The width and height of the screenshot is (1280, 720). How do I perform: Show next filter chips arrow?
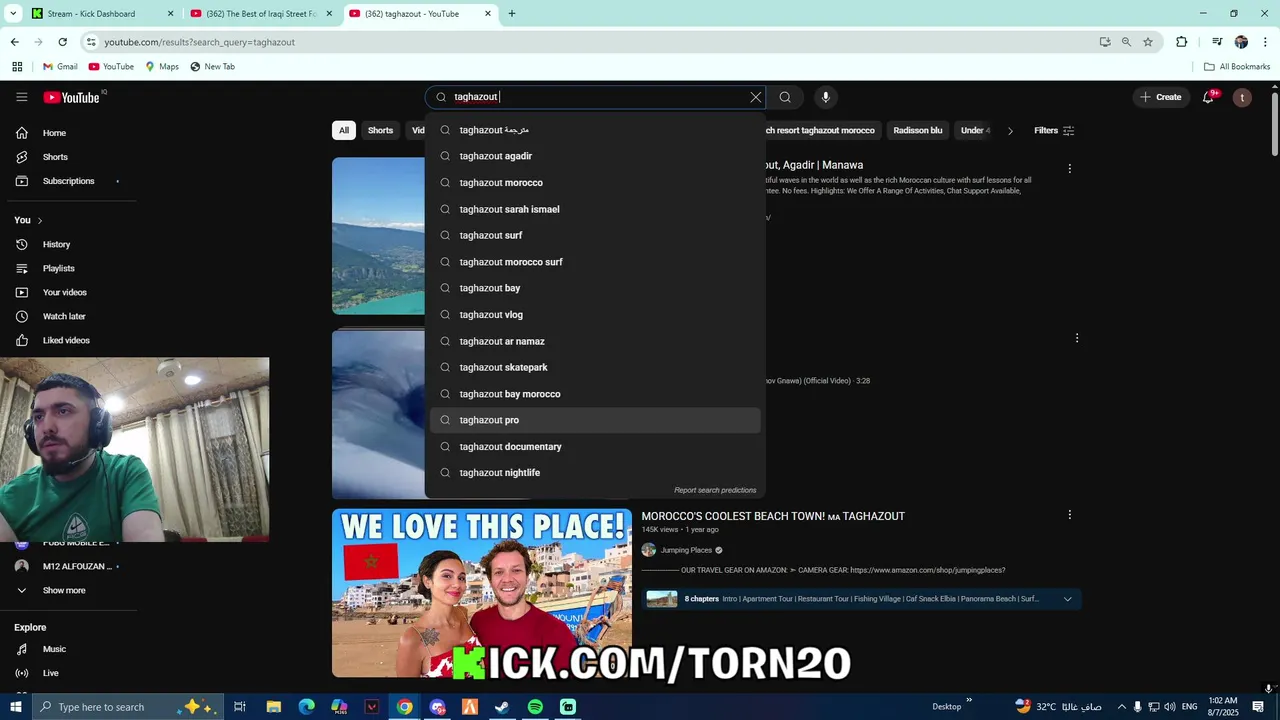pyautogui.click(x=1010, y=130)
